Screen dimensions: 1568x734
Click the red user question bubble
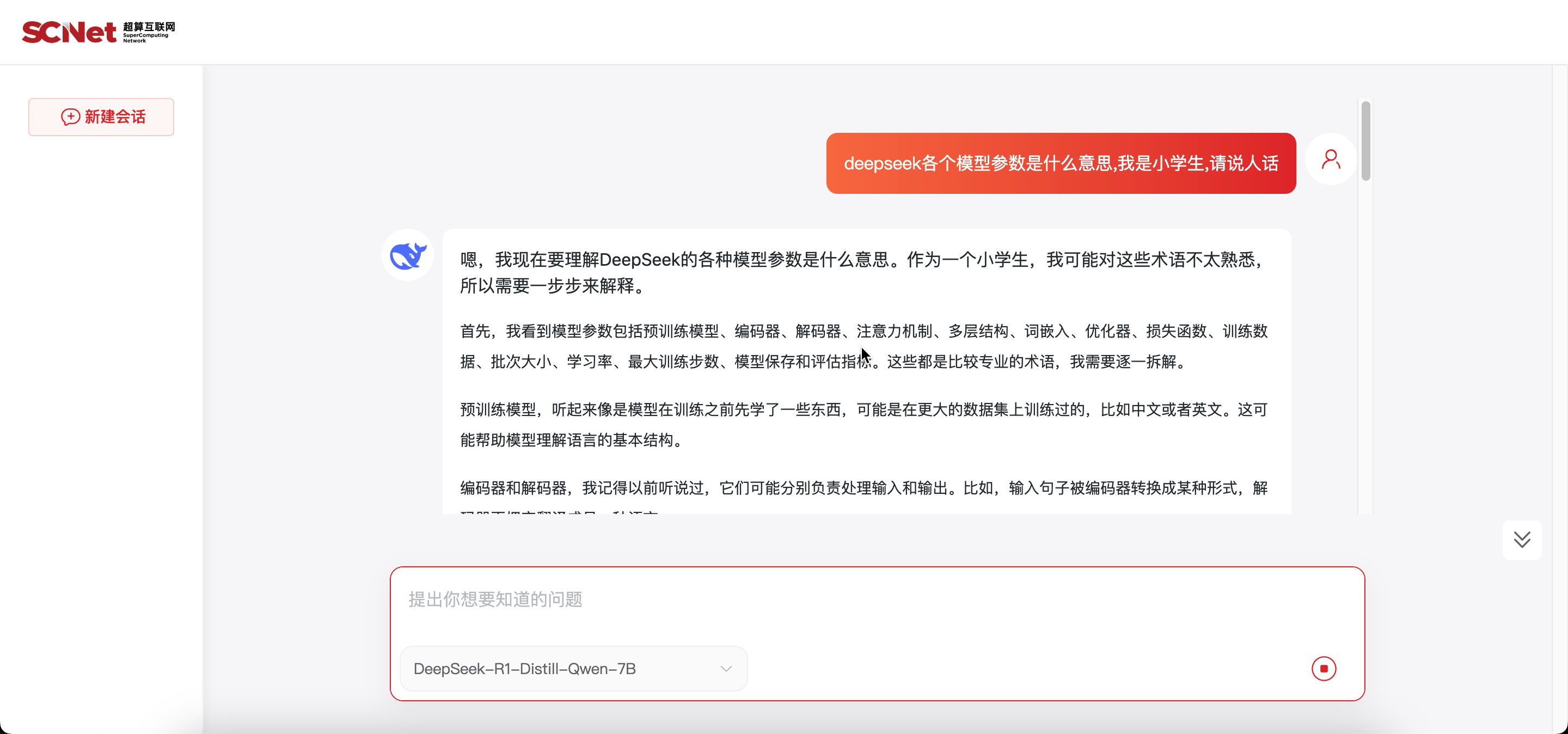(1061, 163)
